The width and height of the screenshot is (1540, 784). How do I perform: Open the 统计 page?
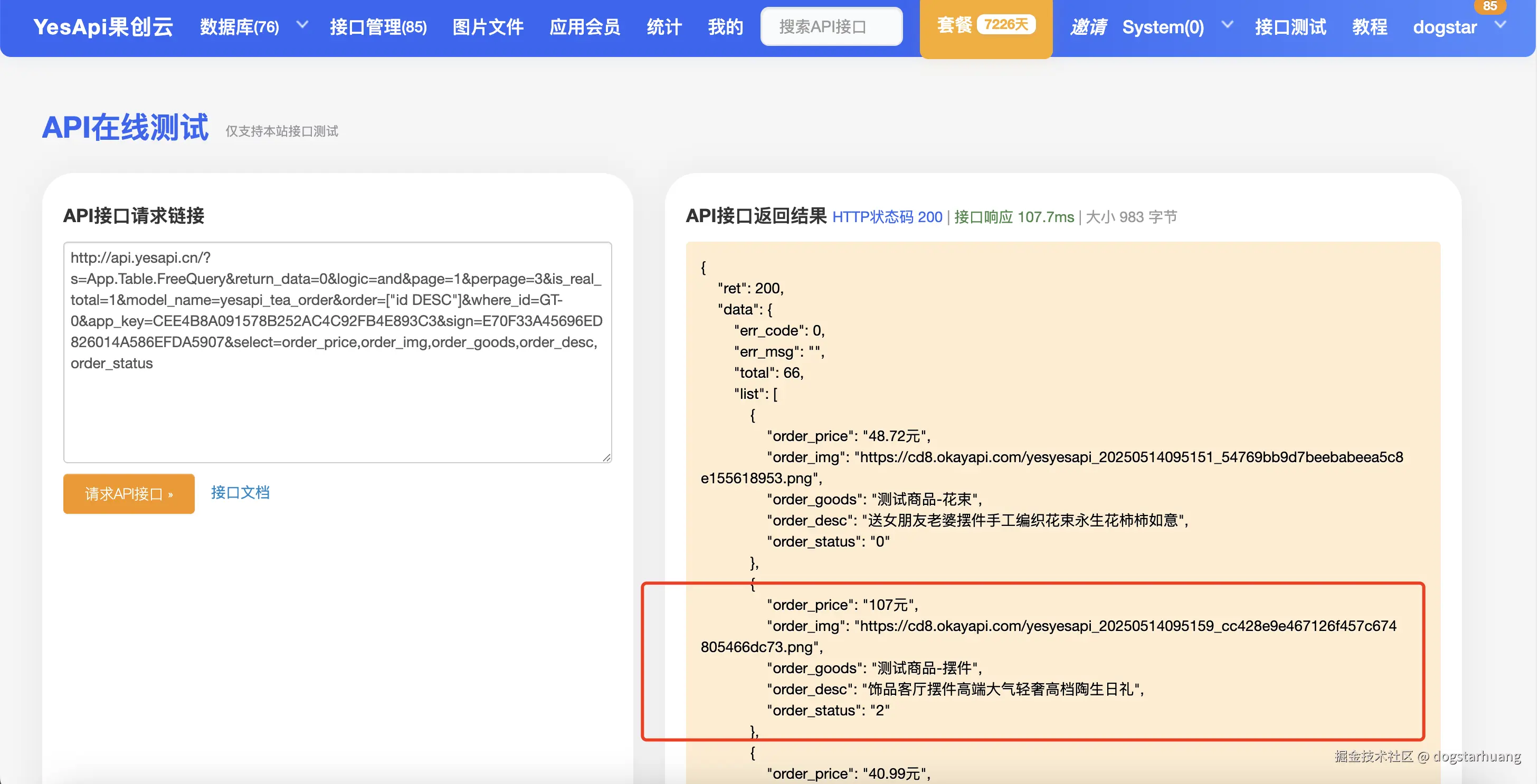663,27
